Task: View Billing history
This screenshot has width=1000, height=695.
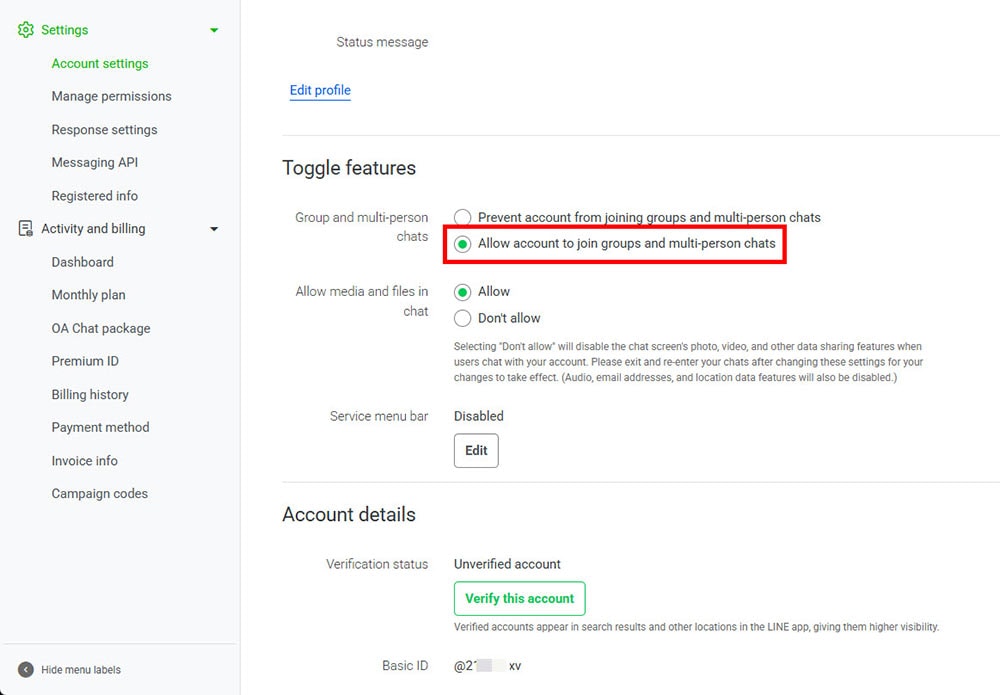Action: click(x=90, y=395)
